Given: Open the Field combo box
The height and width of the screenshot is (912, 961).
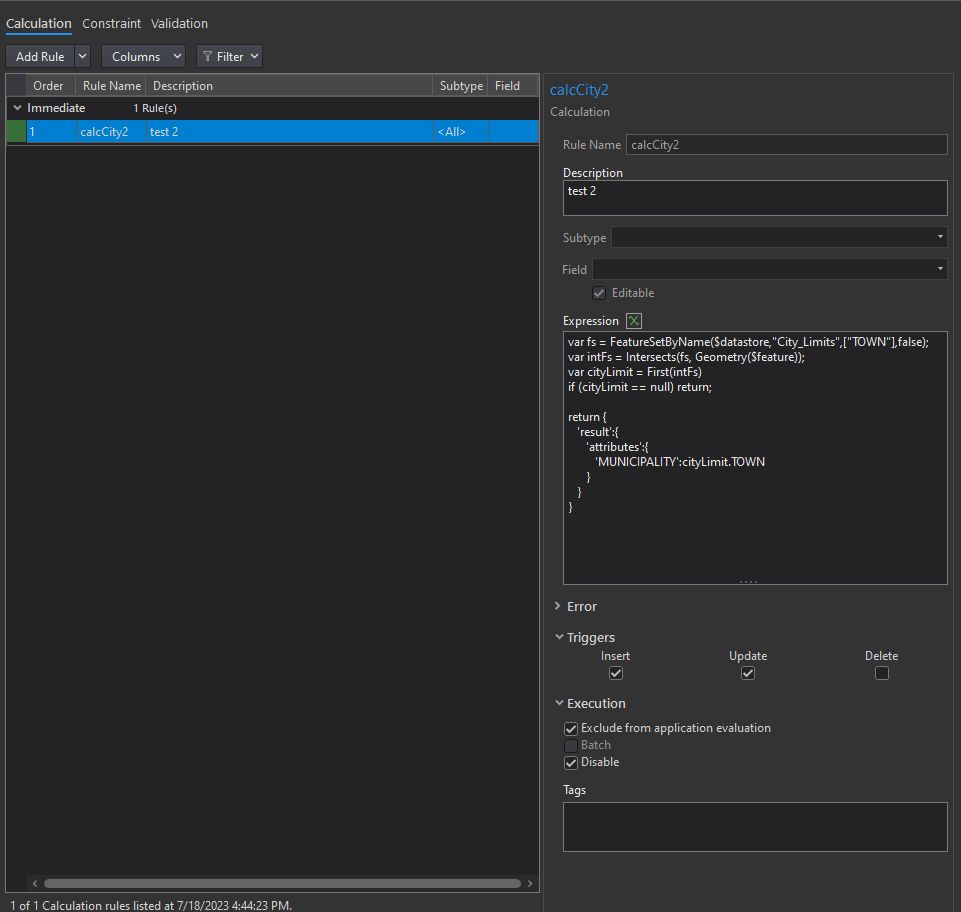Looking at the screenshot, I should (769, 269).
